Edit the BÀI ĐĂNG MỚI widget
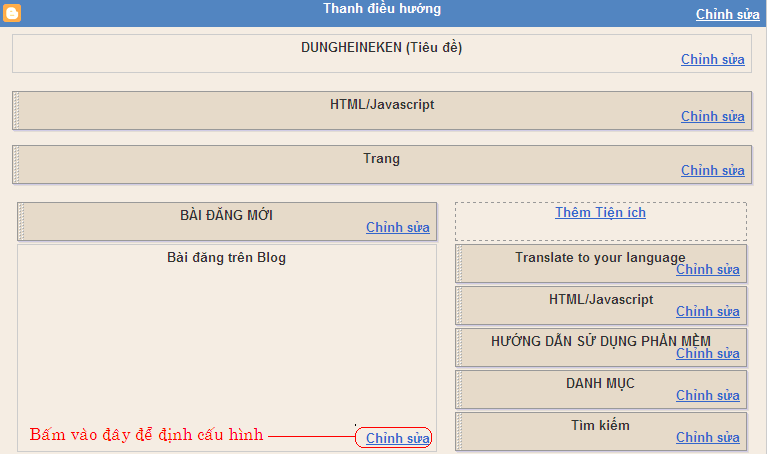 (398, 228)
